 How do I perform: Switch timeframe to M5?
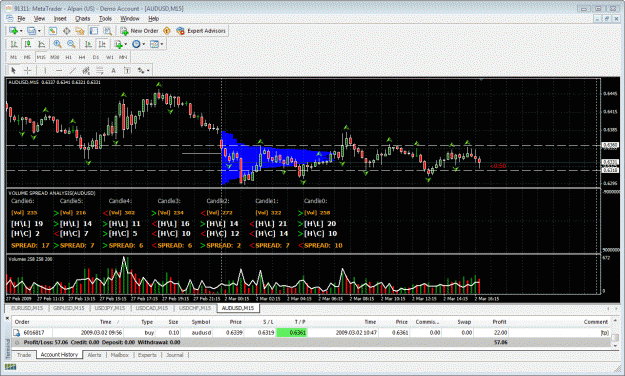click(27, 57)
